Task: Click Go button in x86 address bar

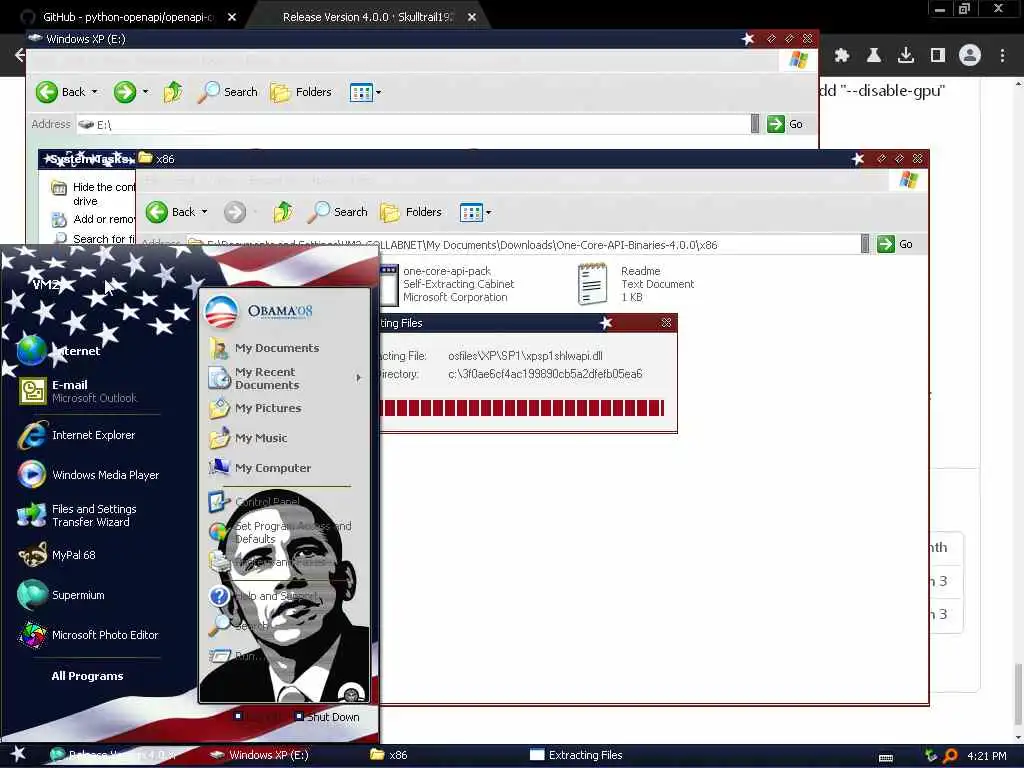Action: 896,244
